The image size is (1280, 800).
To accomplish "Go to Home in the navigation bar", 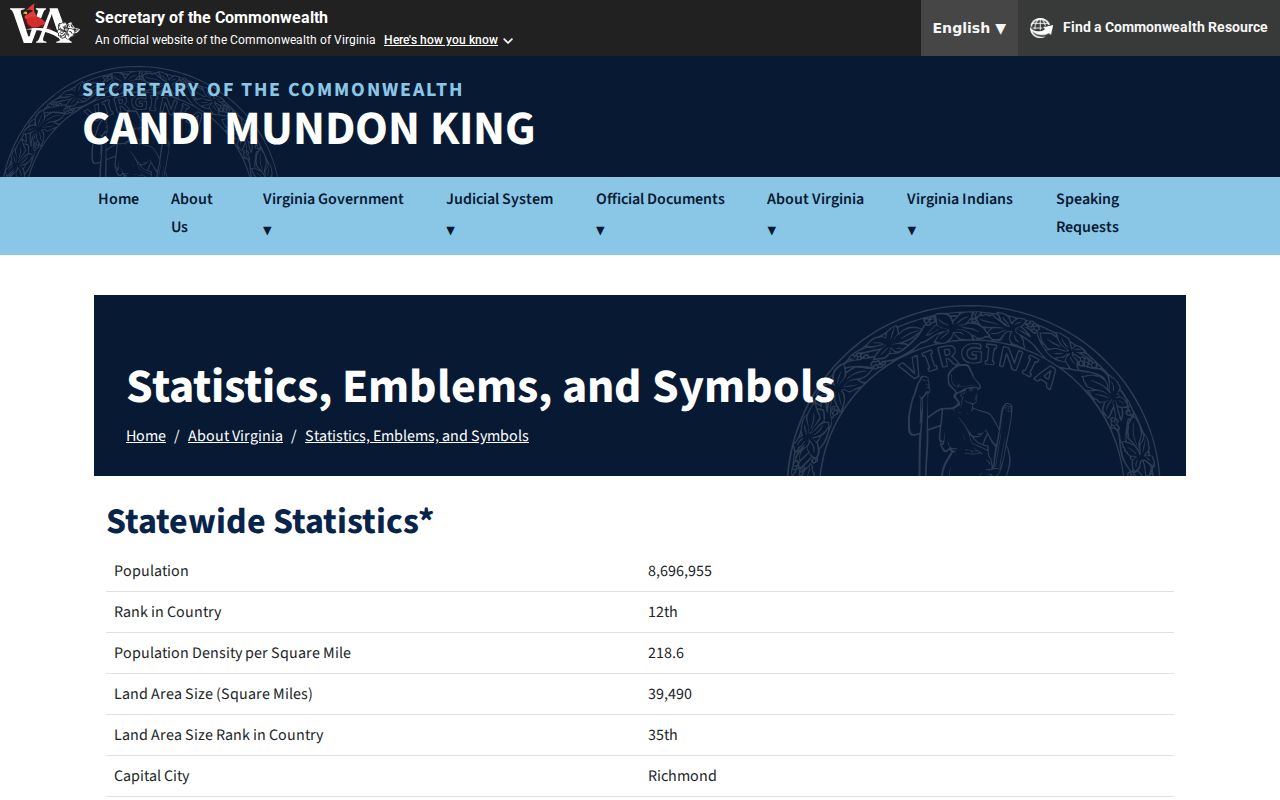I will point(118,199).
